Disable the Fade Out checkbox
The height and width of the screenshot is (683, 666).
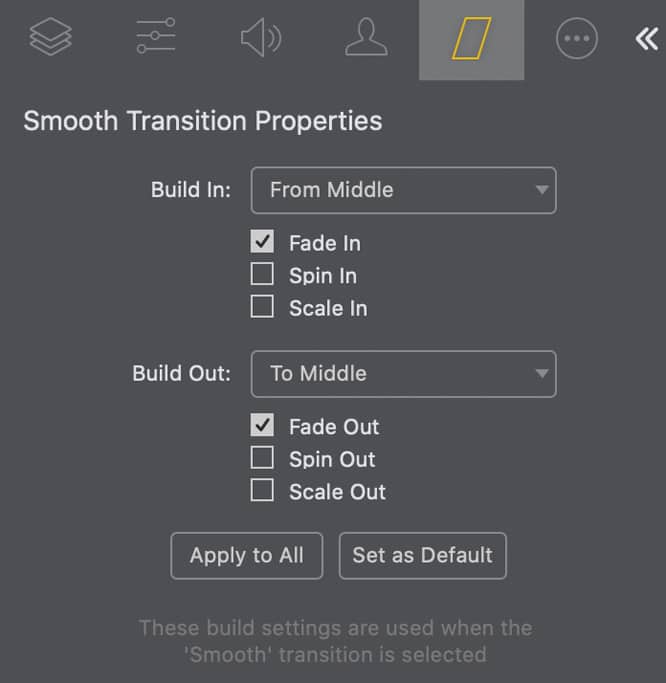coord(262,426)
